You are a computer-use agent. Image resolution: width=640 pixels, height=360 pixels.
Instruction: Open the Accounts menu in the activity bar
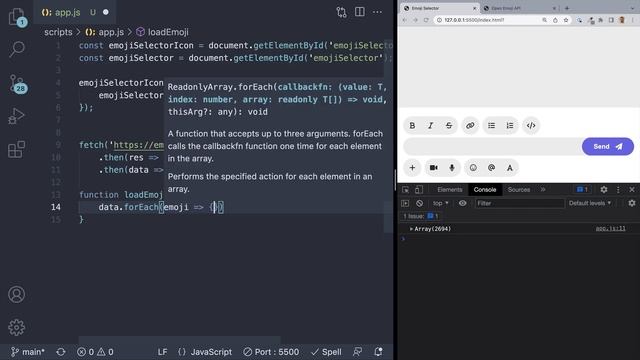click(16, 294)
